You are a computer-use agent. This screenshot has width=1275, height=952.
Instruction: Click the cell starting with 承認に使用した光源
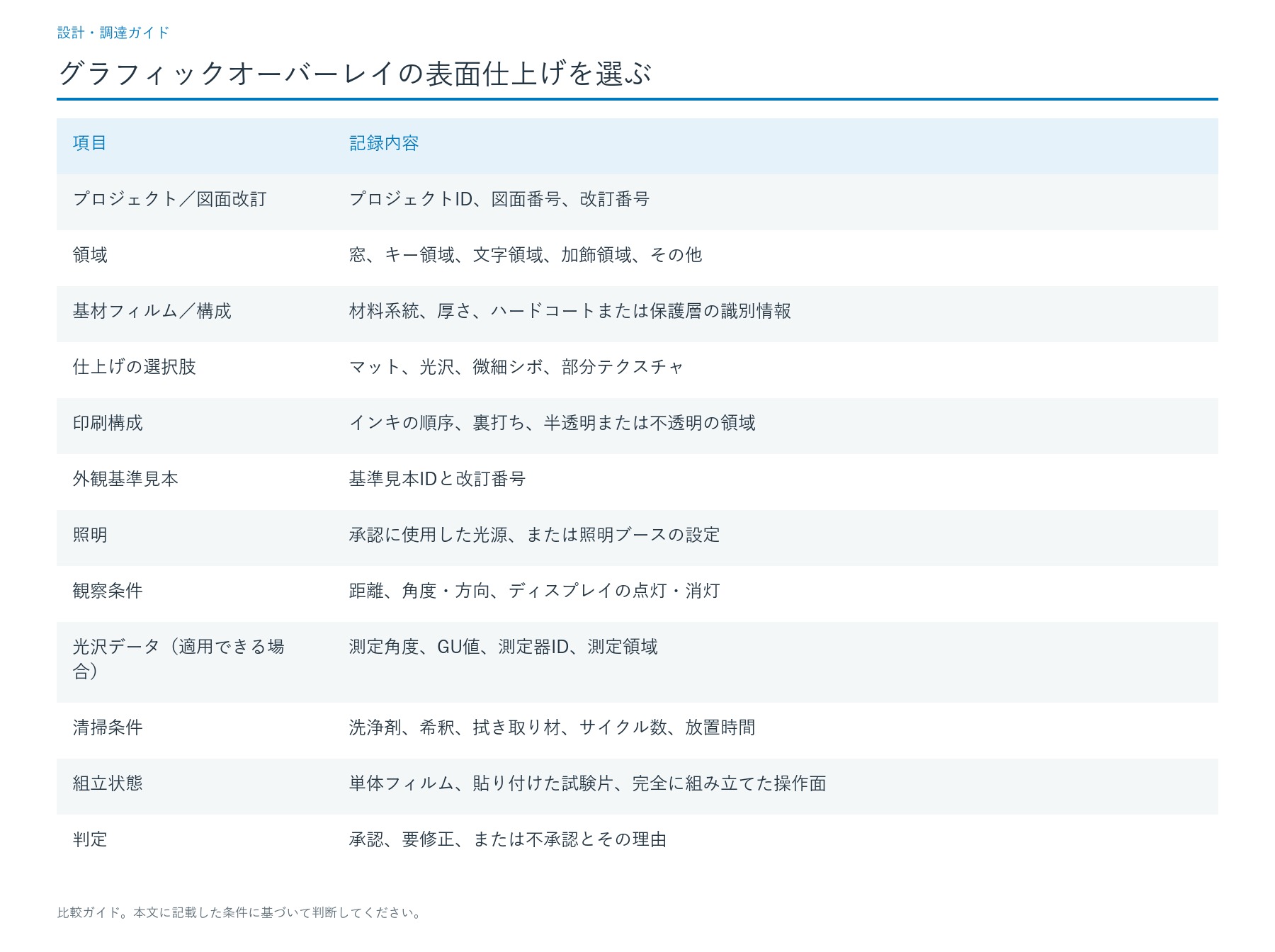click(535, 535)
